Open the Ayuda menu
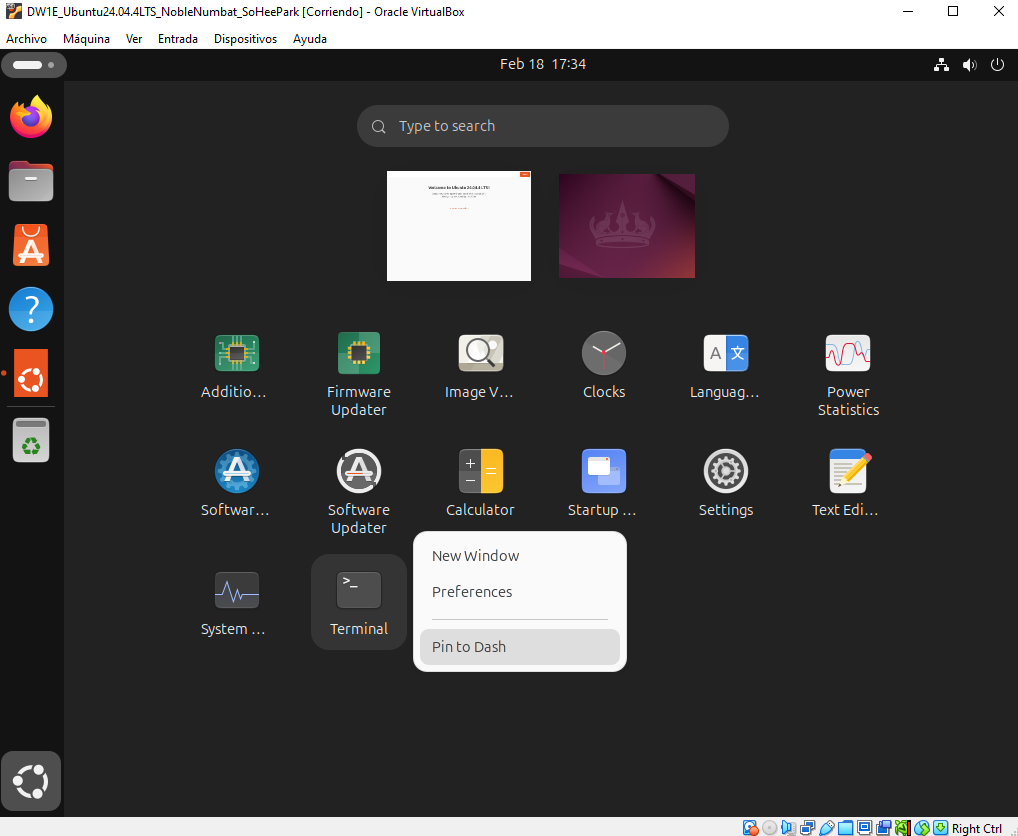The image size is (1018, 836). point(310,39)
